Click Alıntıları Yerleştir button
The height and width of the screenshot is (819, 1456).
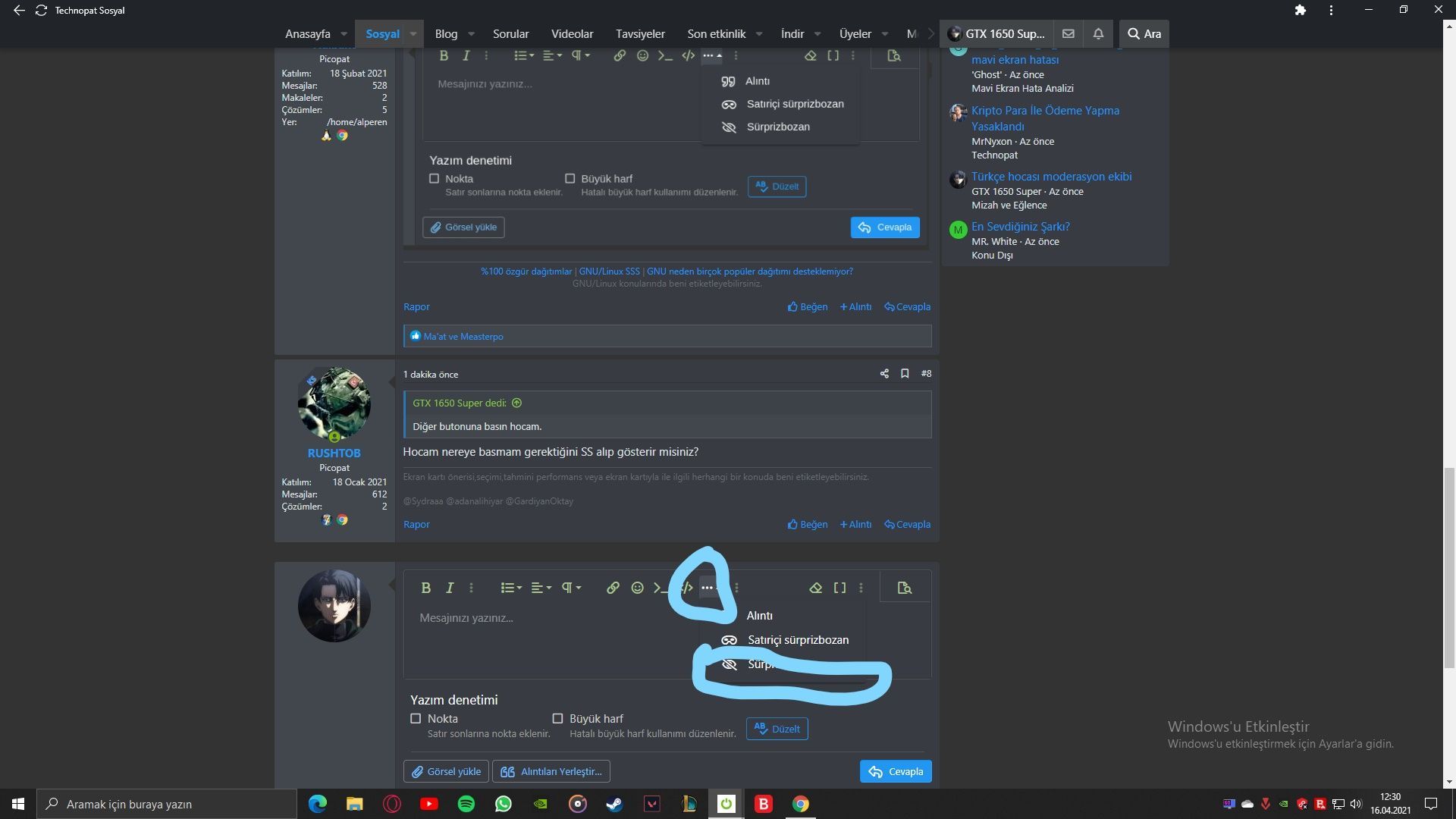point(551,771)
